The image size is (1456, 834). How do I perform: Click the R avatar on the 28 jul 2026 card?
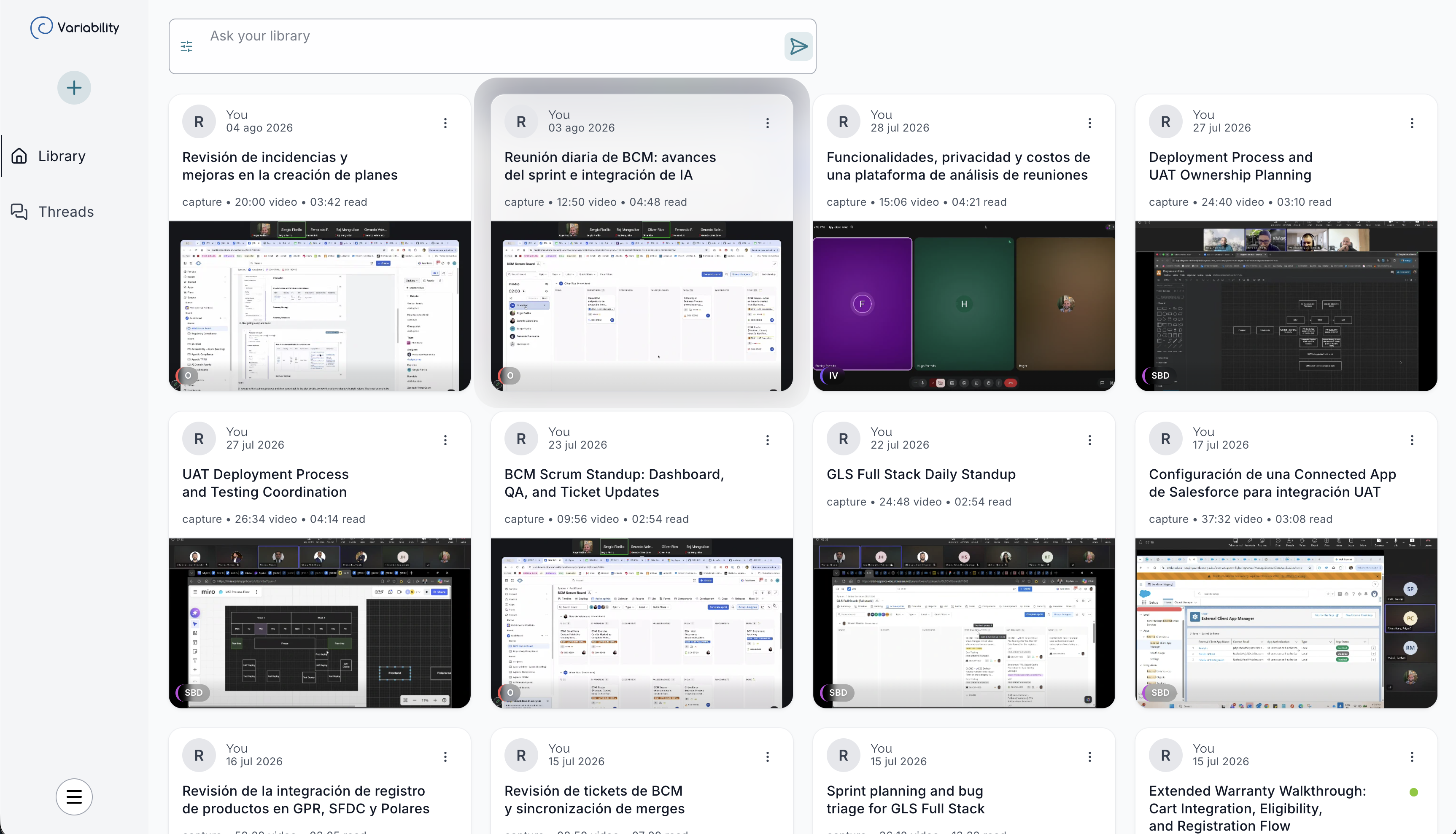pos(844,121)
